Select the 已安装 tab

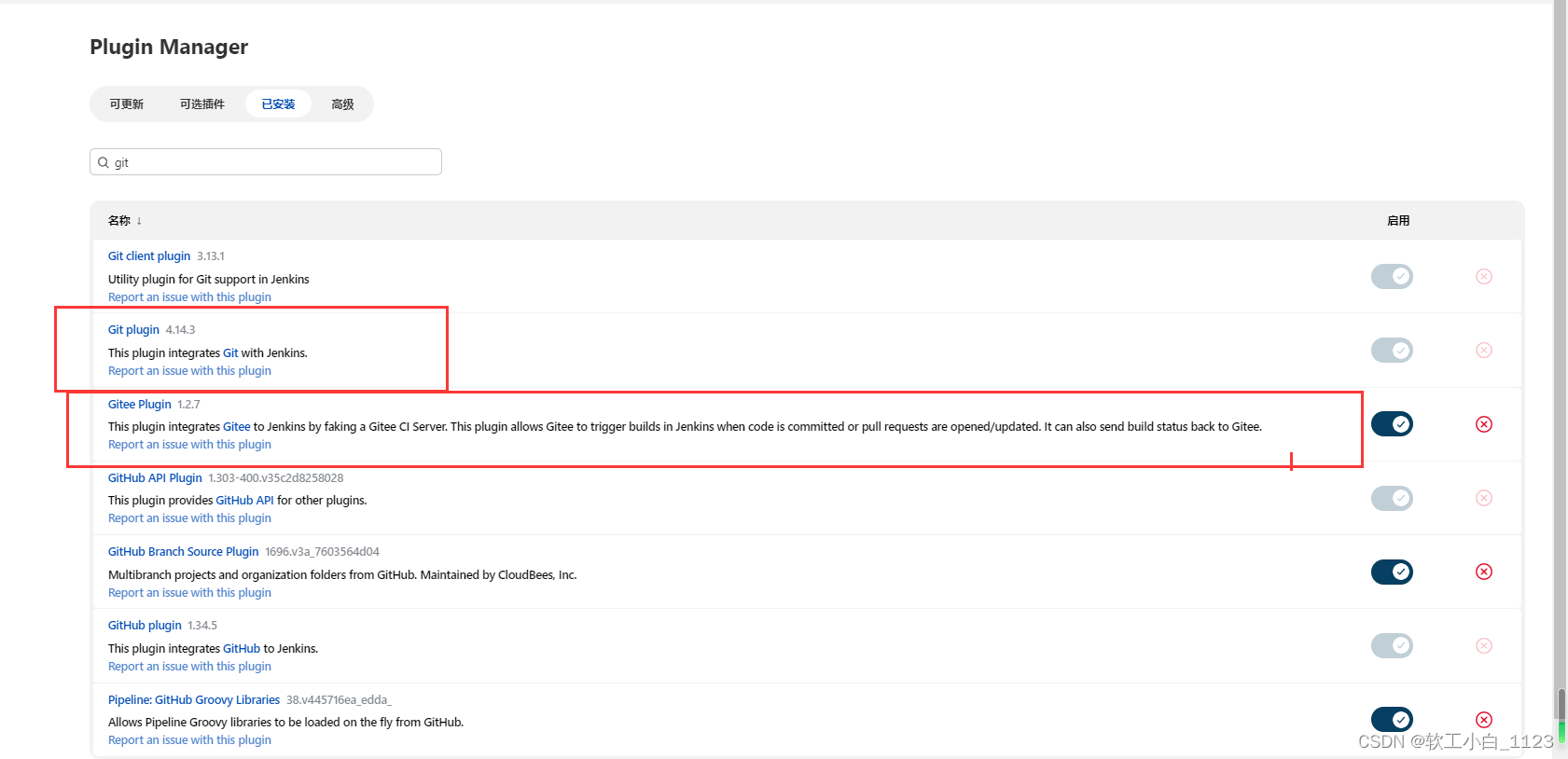point(278,104)
